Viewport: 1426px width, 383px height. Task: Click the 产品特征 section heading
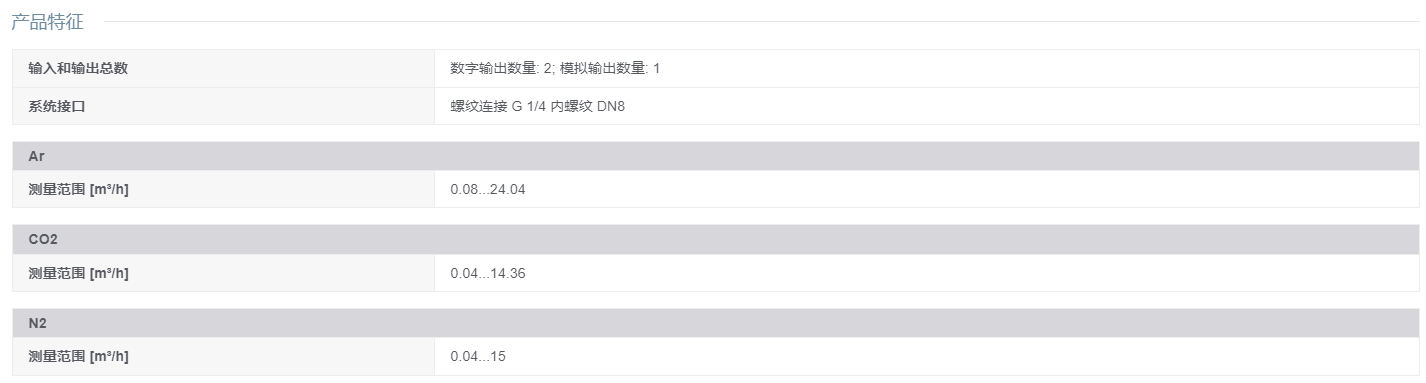coord(48,22)
